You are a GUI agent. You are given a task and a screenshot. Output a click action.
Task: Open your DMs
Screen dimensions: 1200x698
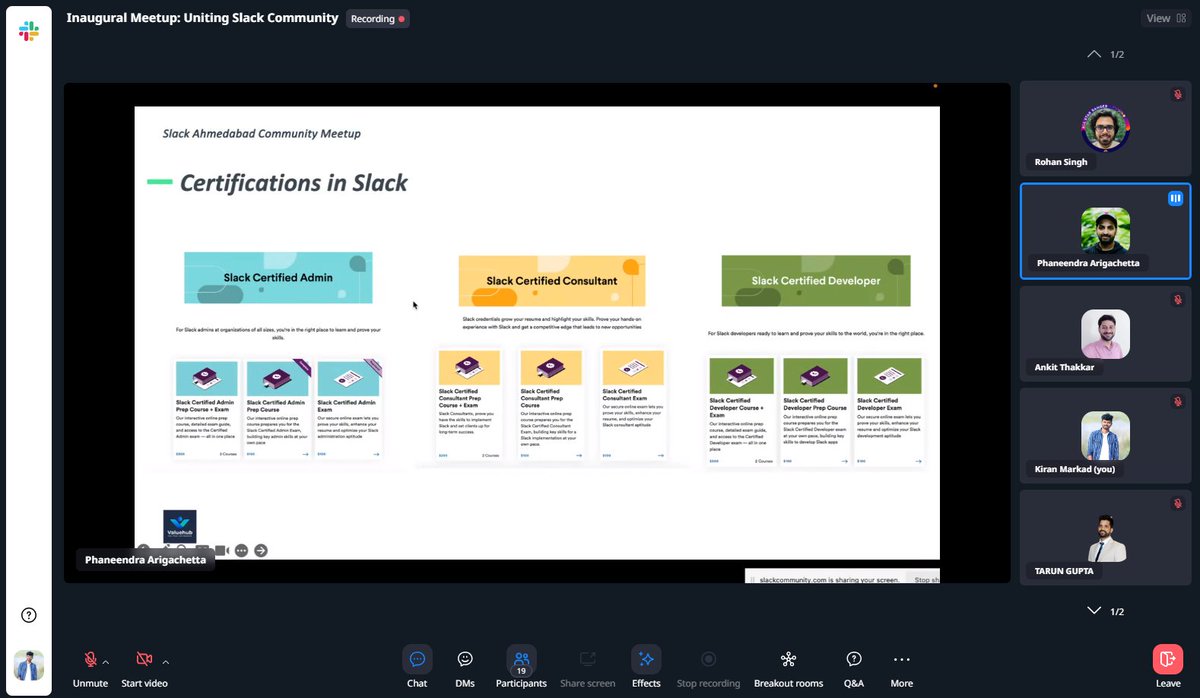point(464,660)
